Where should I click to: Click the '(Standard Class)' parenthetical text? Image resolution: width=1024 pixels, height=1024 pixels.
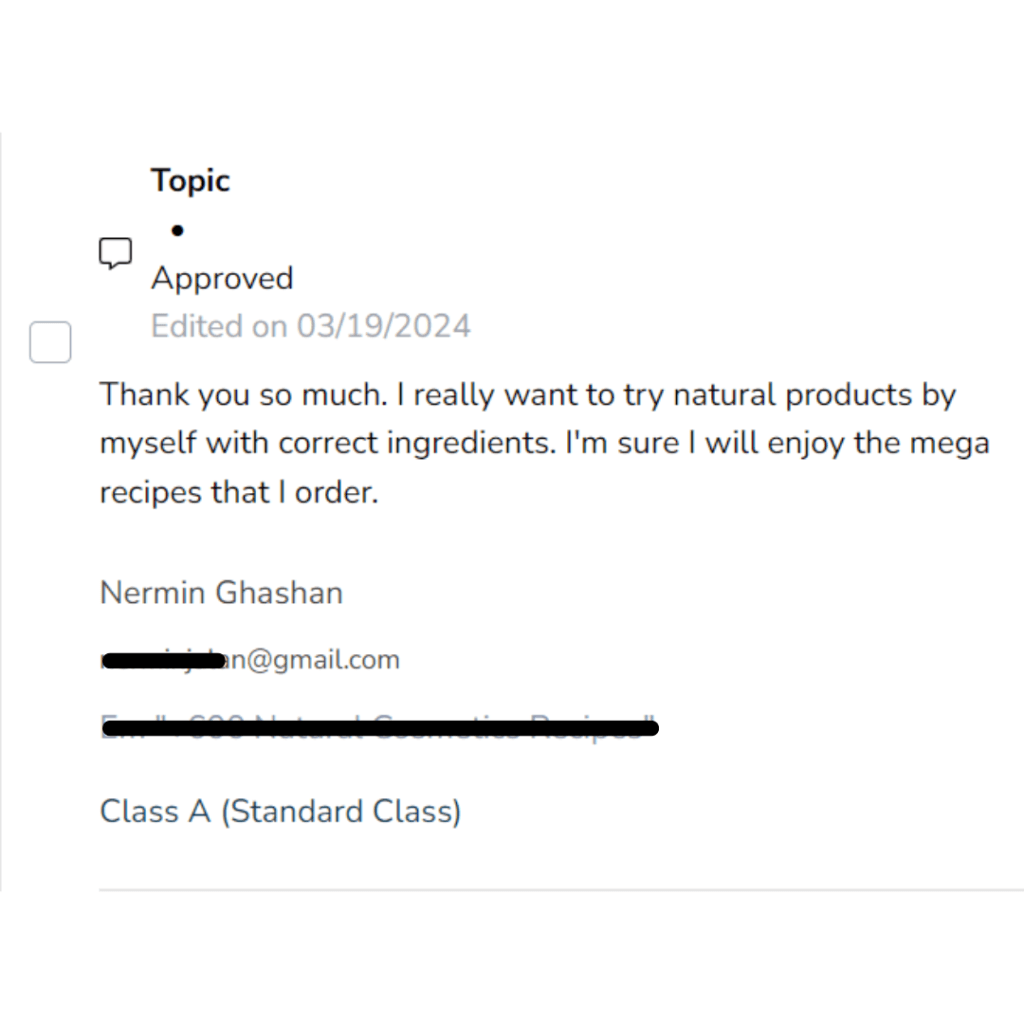(340, 811)
